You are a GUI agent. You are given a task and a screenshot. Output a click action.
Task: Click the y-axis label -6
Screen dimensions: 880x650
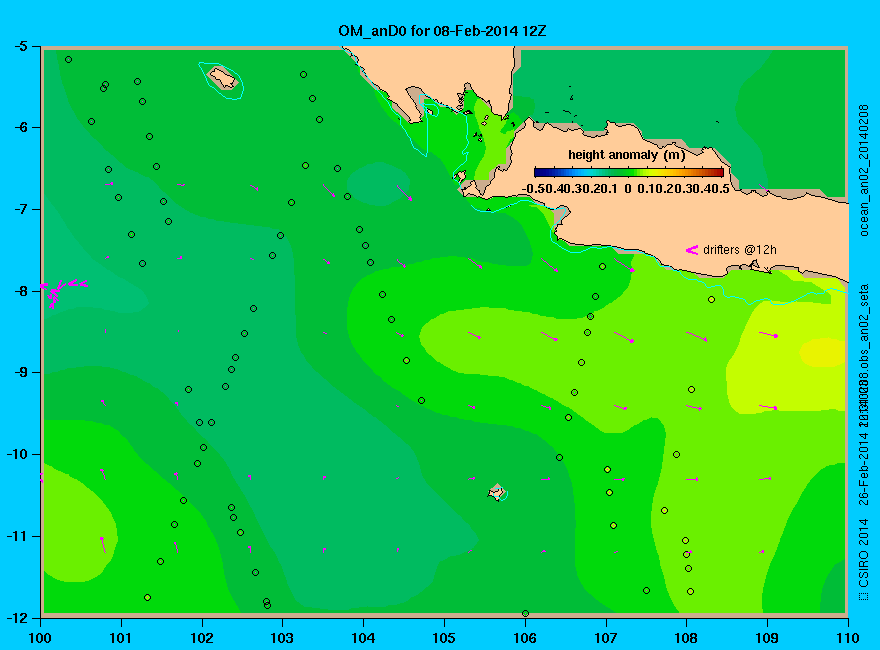coord(20,127)
